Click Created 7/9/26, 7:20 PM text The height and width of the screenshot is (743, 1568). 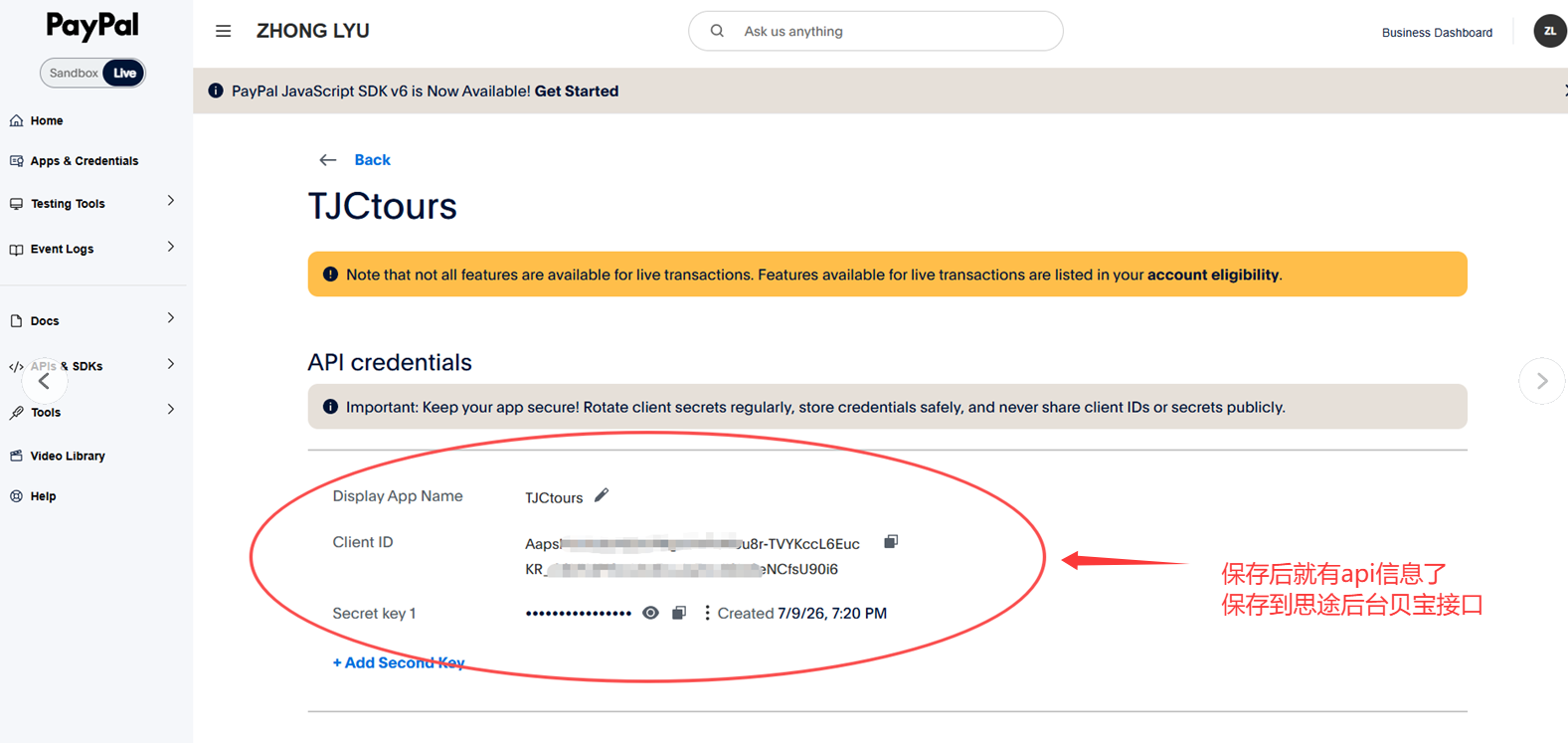click(802, 614)
